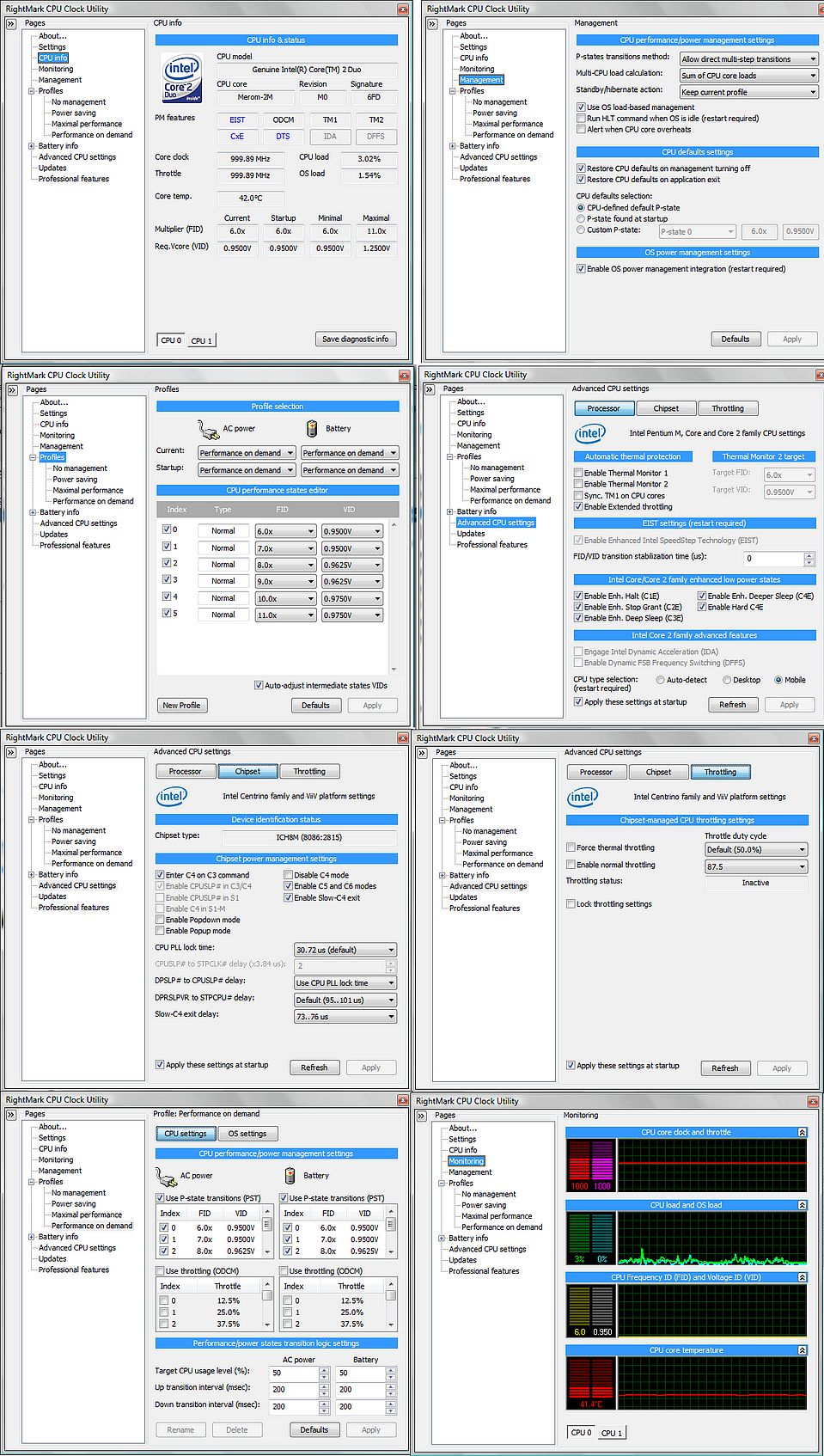
Task: Click Battery Down transition interval field
Action: [x=361, y=1407]
